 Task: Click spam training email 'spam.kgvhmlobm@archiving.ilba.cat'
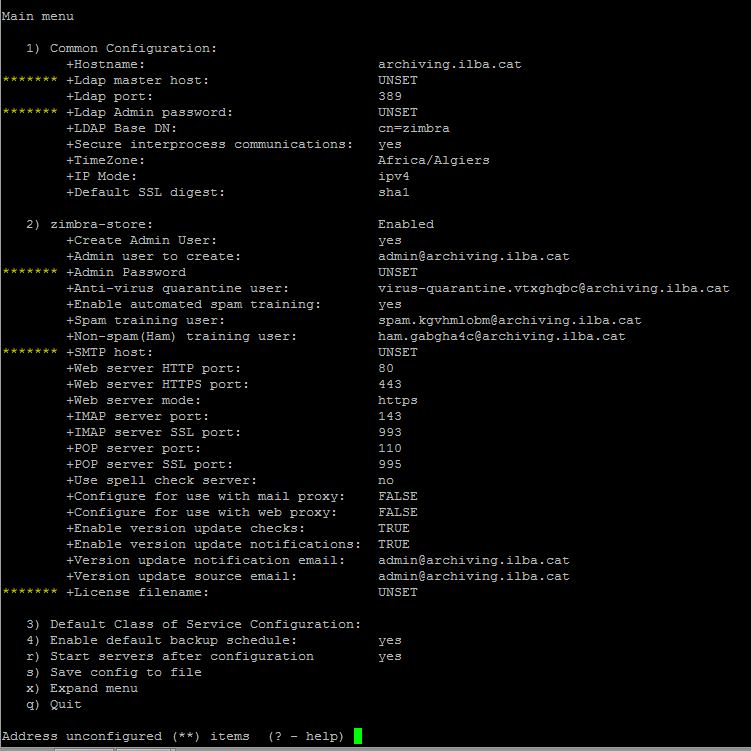pyautogui.click(x=509, y=320)
